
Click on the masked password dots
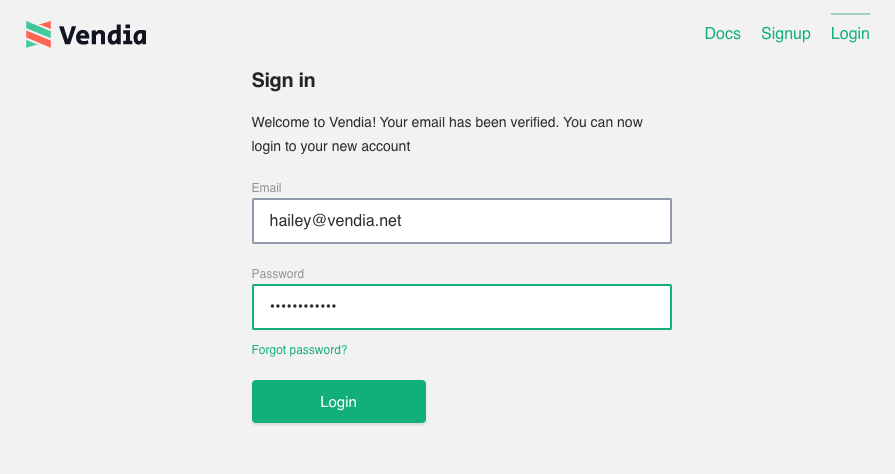tap(303, 307)
